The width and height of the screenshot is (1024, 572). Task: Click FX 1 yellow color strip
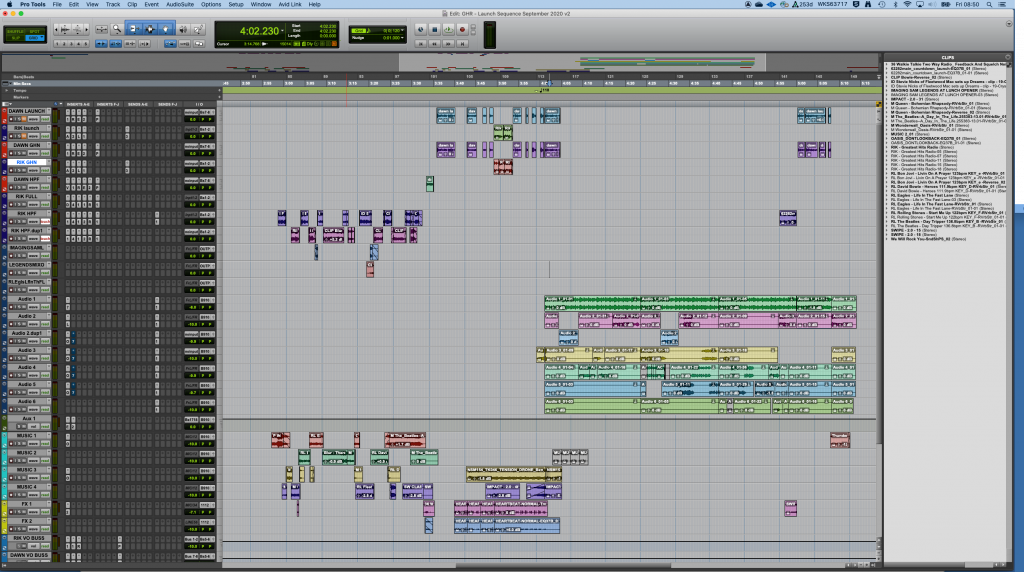(x=4, y=509)
